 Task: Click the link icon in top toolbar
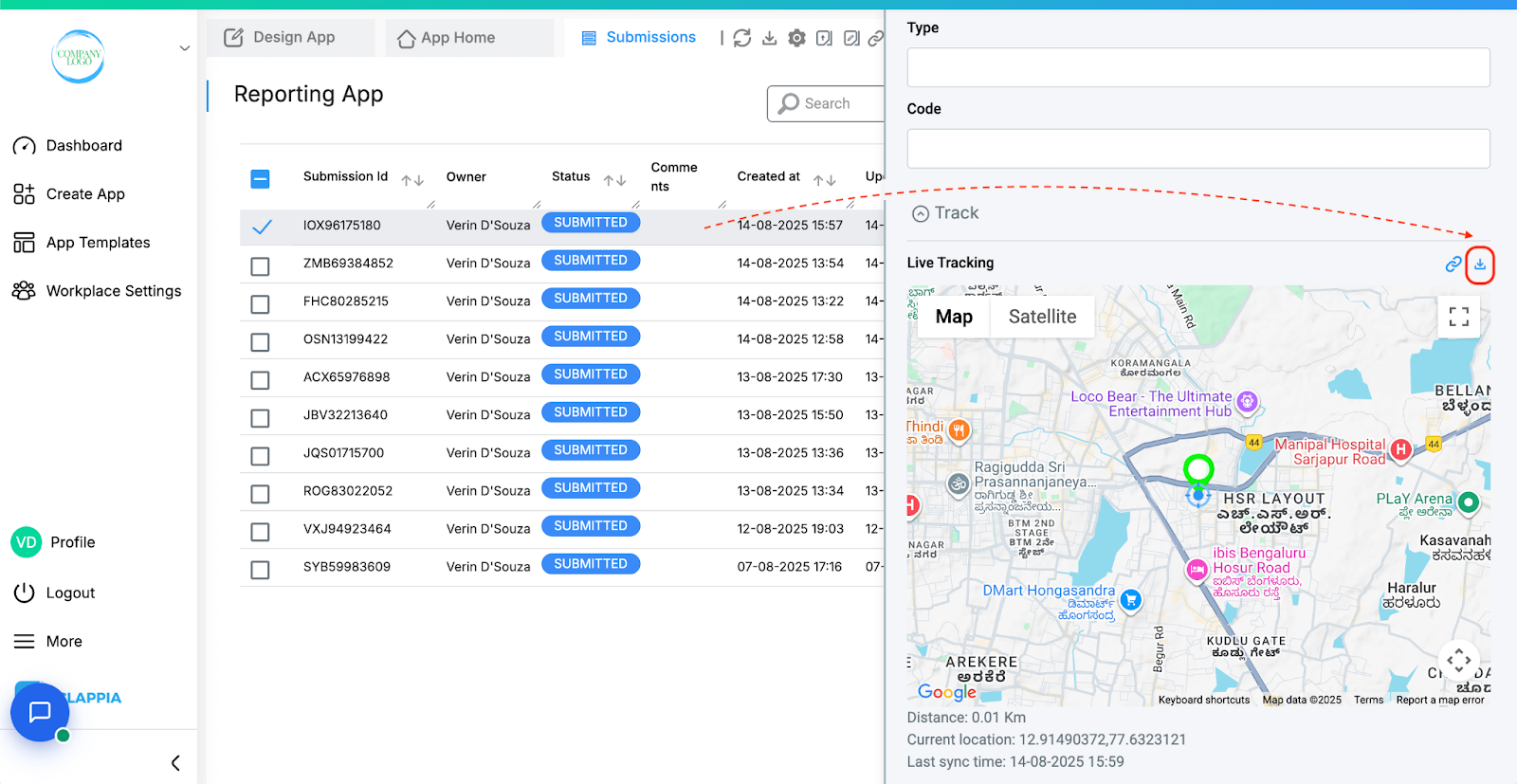click(x=876, y=38)
